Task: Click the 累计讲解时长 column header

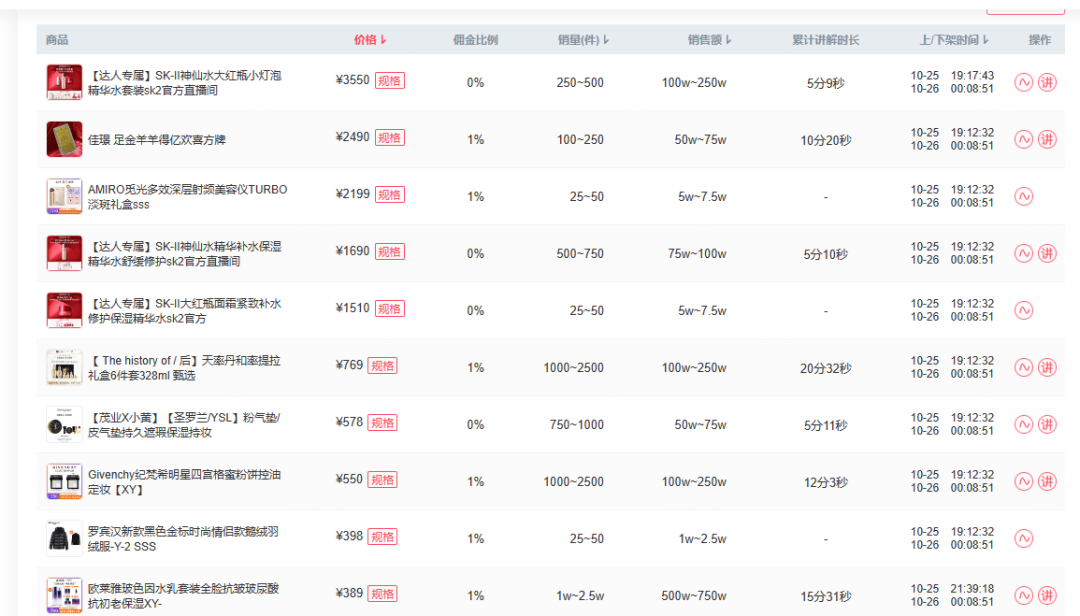Action: (x=826, y=40)
